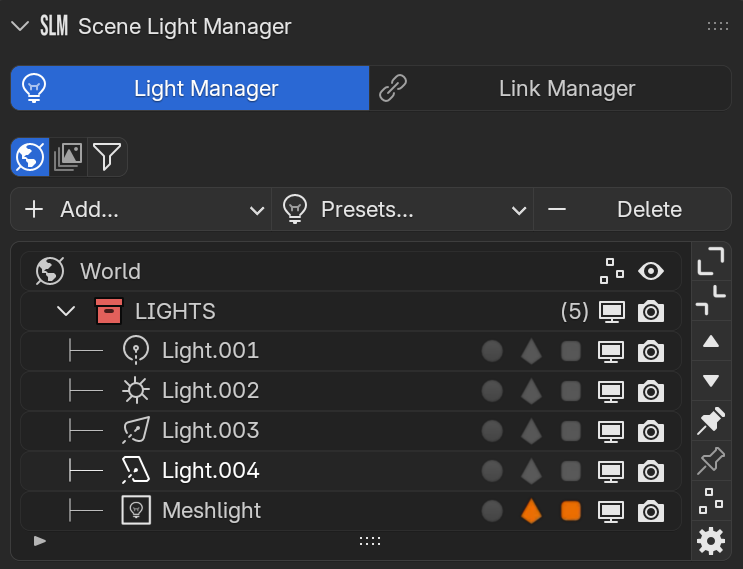Toggle viewport display for Light.002
This screenshot has height=569, width=743.
611,392
